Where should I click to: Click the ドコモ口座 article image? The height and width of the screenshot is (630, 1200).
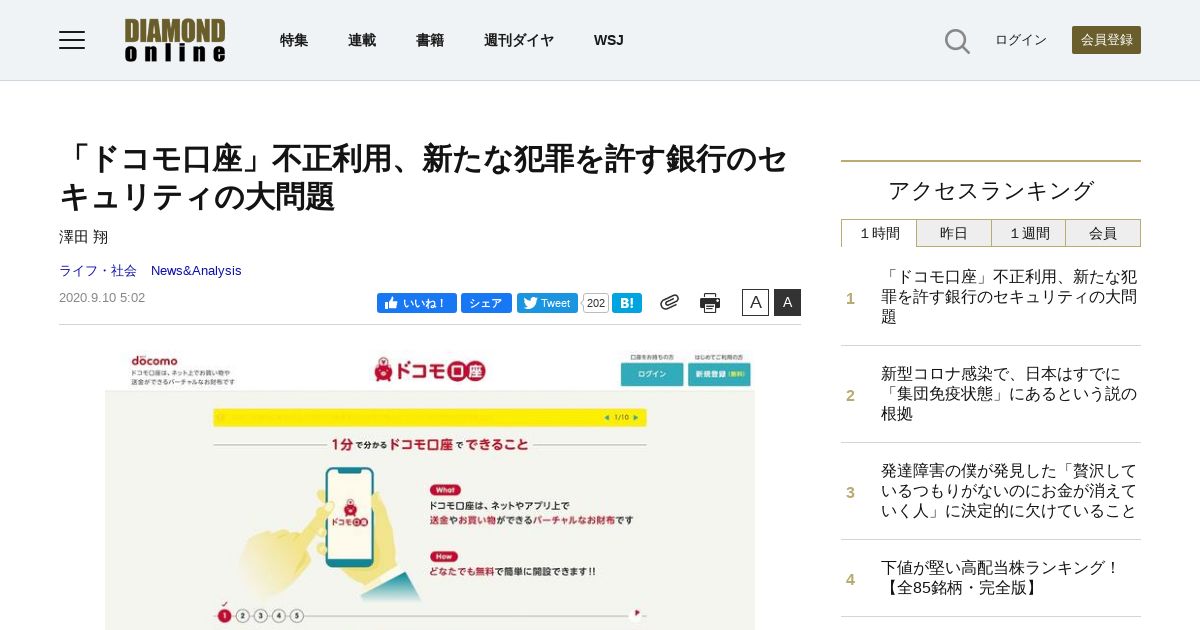tap(430, 490)
